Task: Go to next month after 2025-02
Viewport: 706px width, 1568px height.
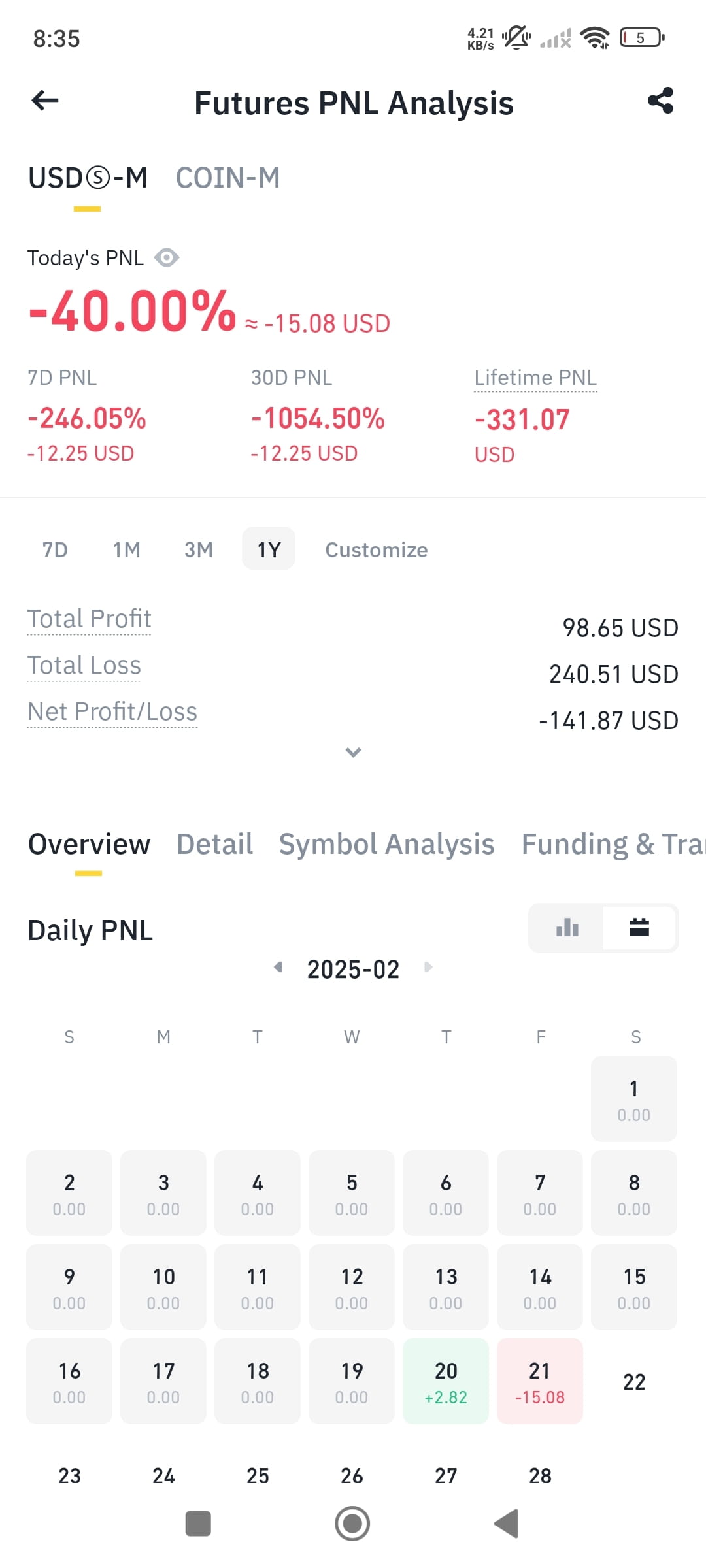Action: pos(428,967)
